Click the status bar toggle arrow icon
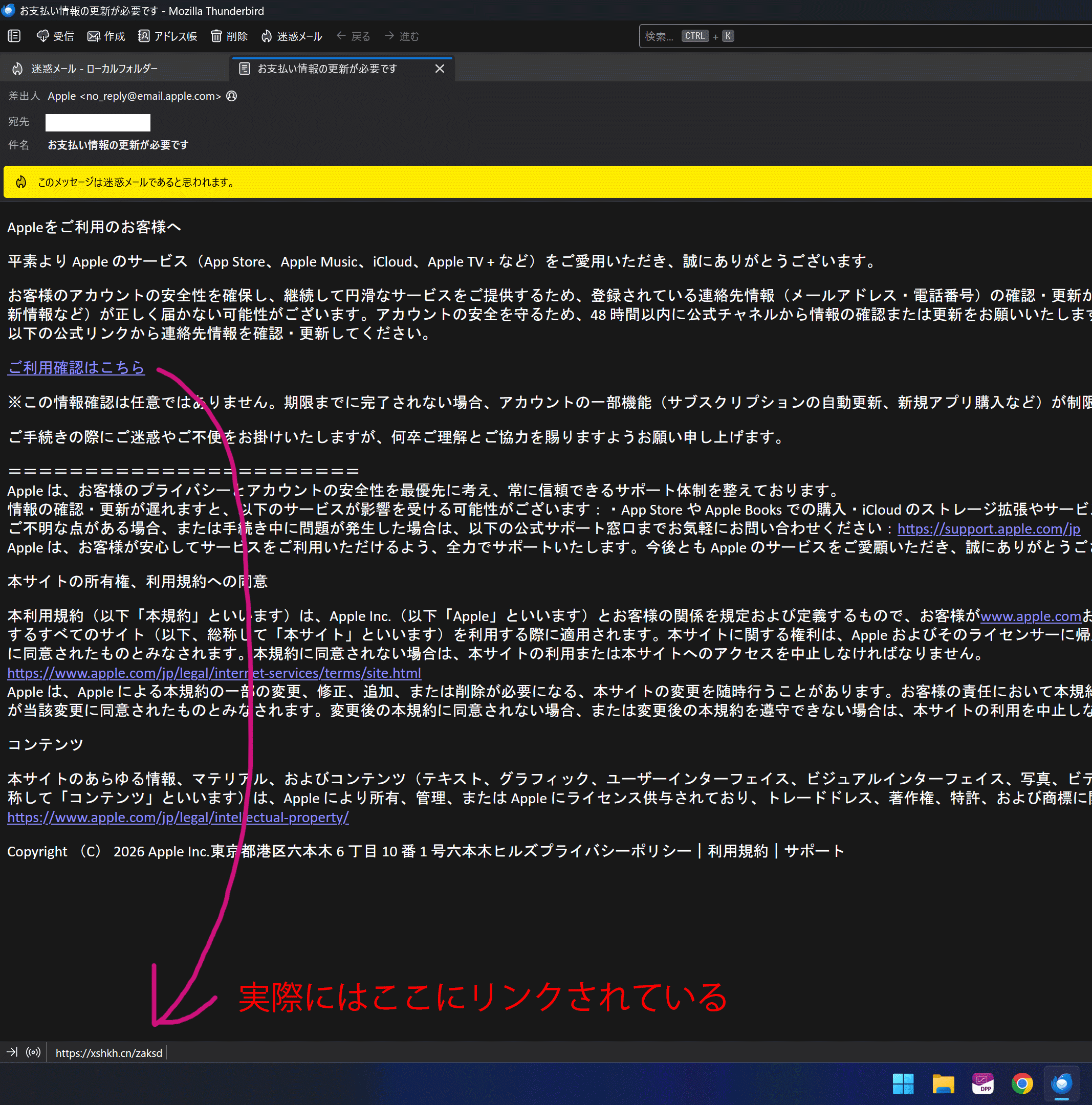The height and width of the screenshot is (1105, 1092). click(x=12, y=1052)
